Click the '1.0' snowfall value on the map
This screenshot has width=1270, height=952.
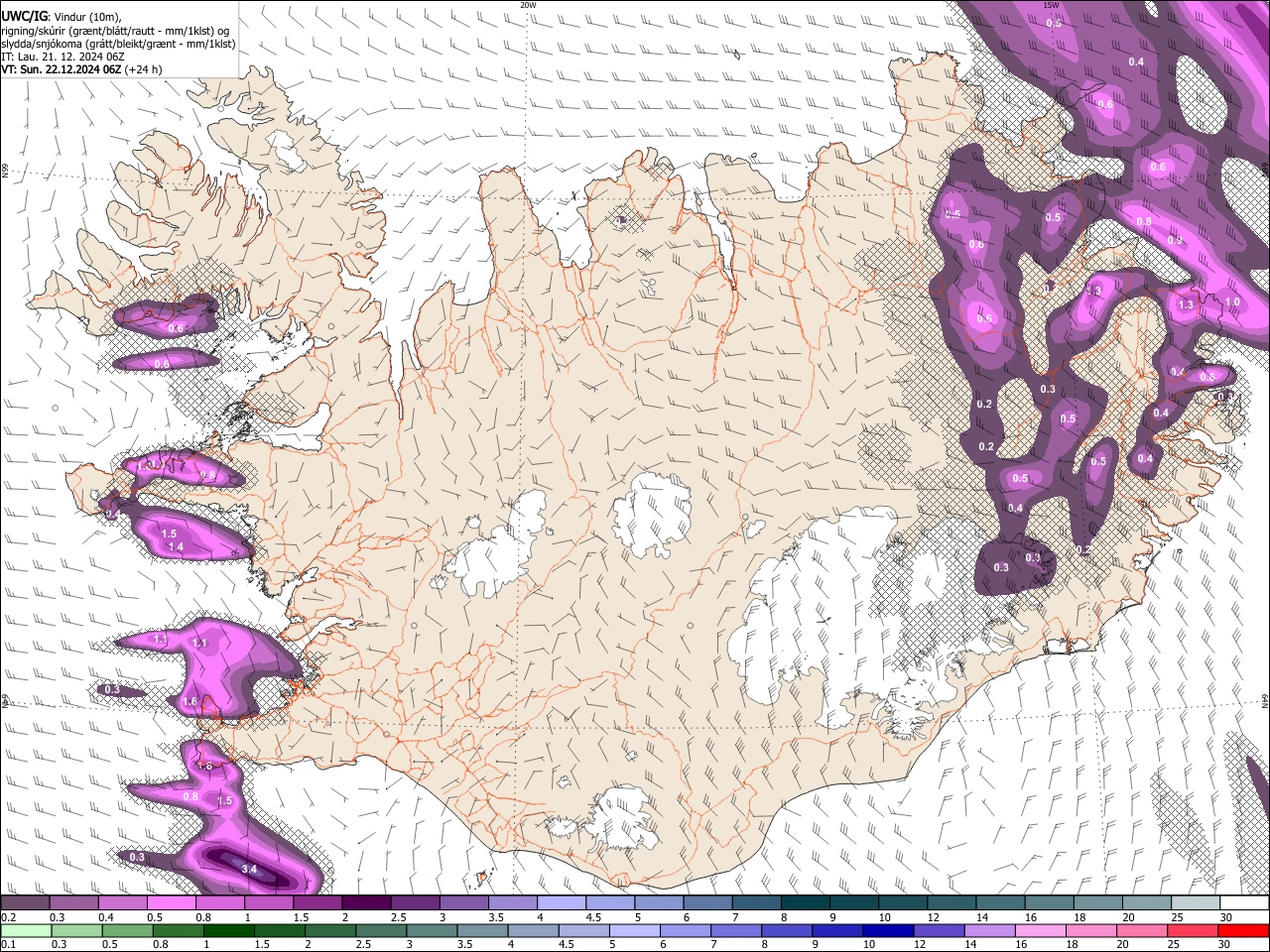pyautogui.click(x=1233, y=302)
